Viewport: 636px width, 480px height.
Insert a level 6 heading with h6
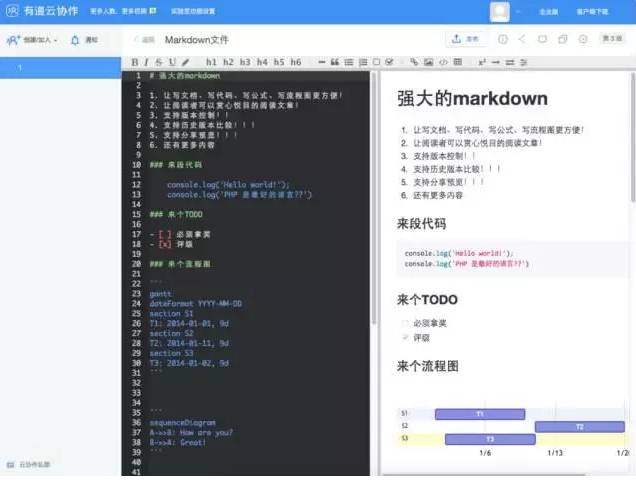pyautogui.click(x=296, y=62)
